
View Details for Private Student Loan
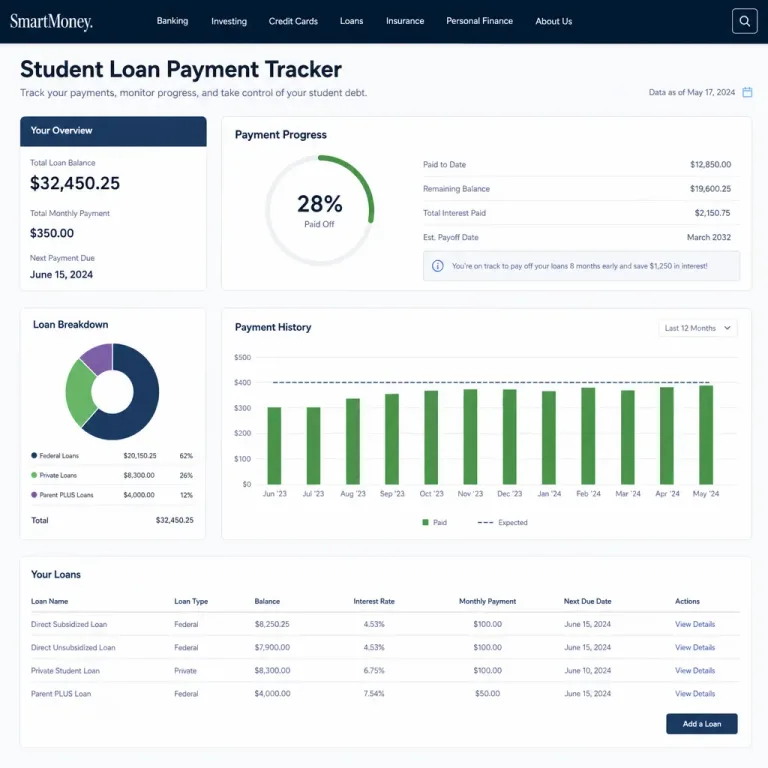click(695, 671)
